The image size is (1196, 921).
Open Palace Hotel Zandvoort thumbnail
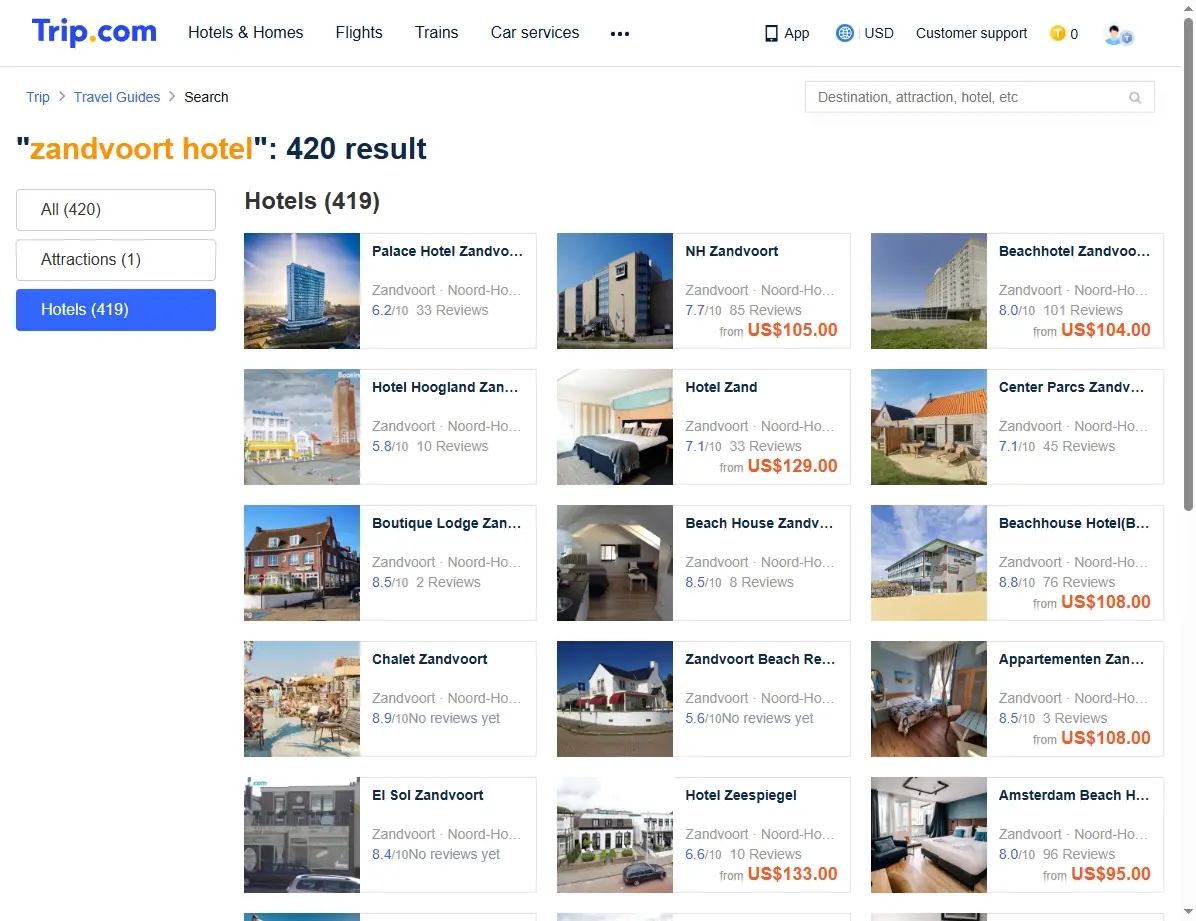[x=302, y=291]
